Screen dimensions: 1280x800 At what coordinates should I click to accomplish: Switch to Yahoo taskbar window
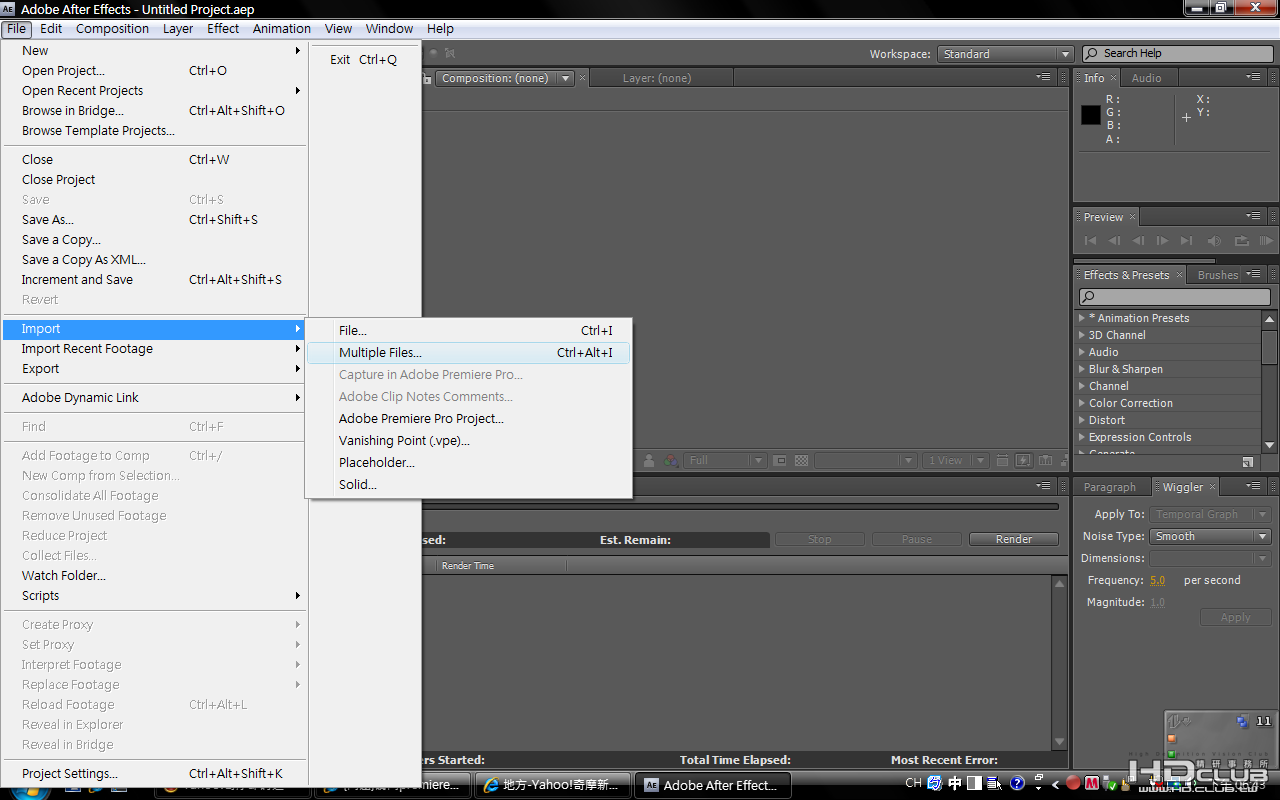click(553, 785)
